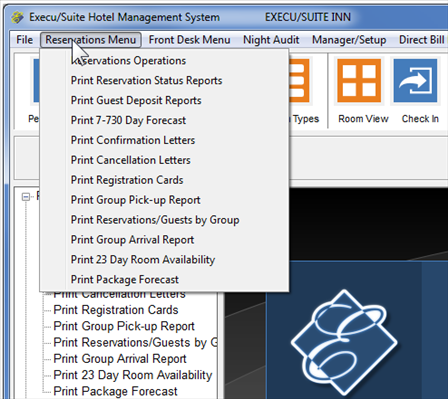
Task: Choose Print Reservation Status Reports menu entry
Action: tap(164, 81)
